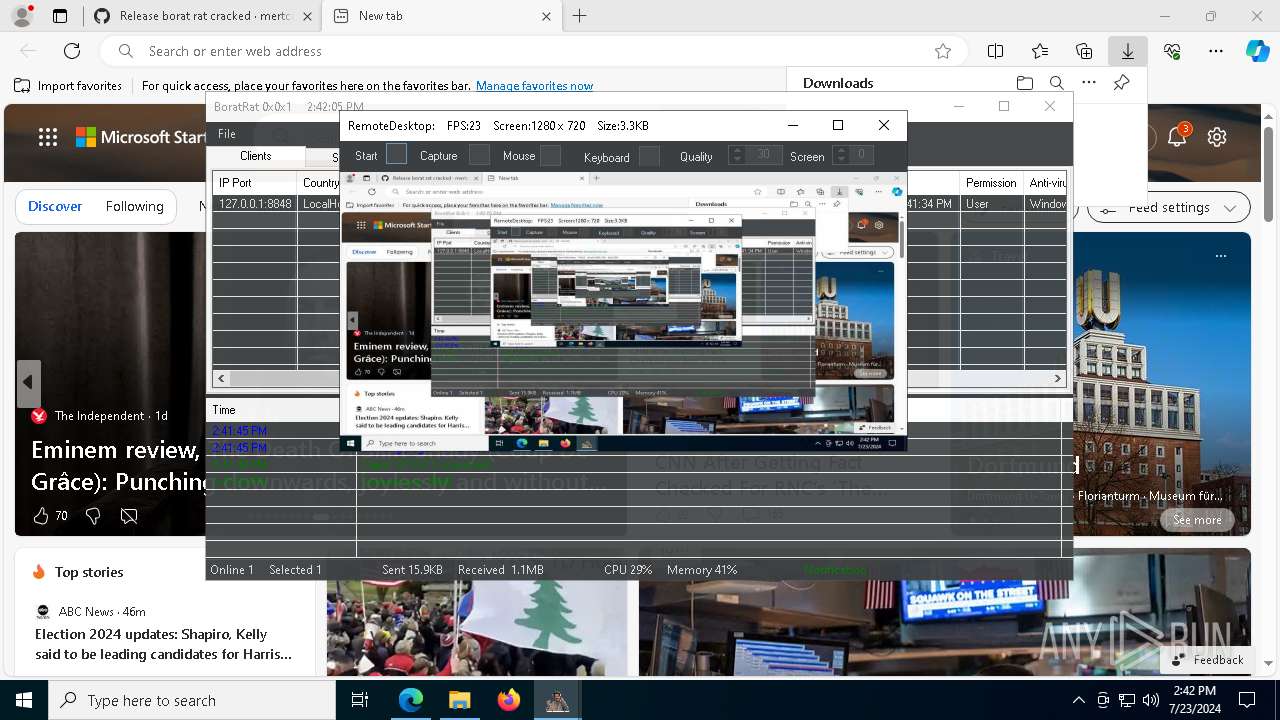The height and width of the screenshot is (720, 1280).
Task: Click the Permission column header
Action: coord(991,183)
